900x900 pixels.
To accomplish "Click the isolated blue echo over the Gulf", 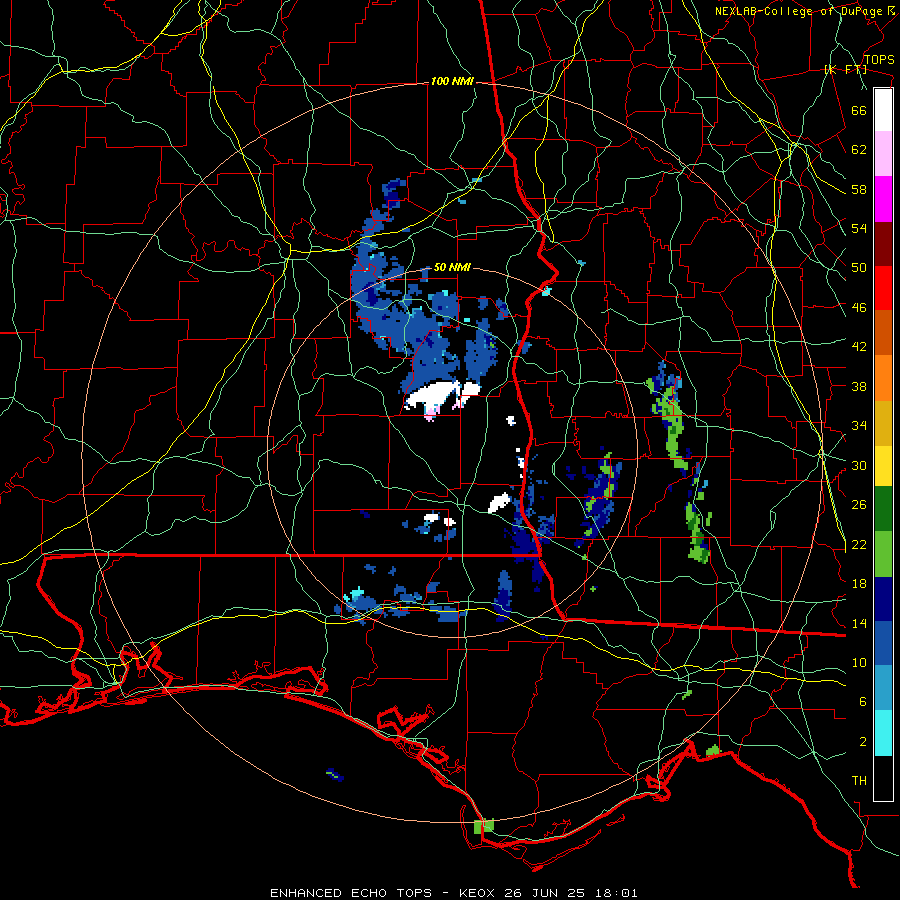I will pyautogui.click(x=335, y=775).
